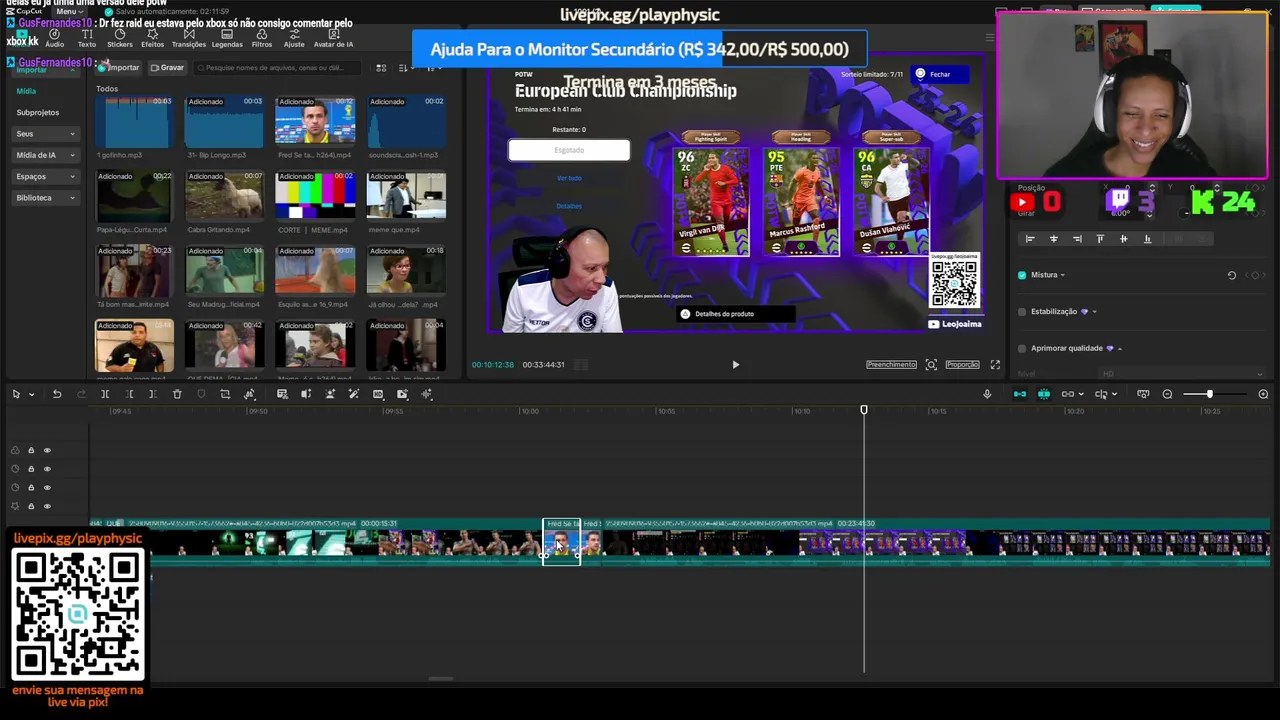Click the Gravar button

(167, 68)
